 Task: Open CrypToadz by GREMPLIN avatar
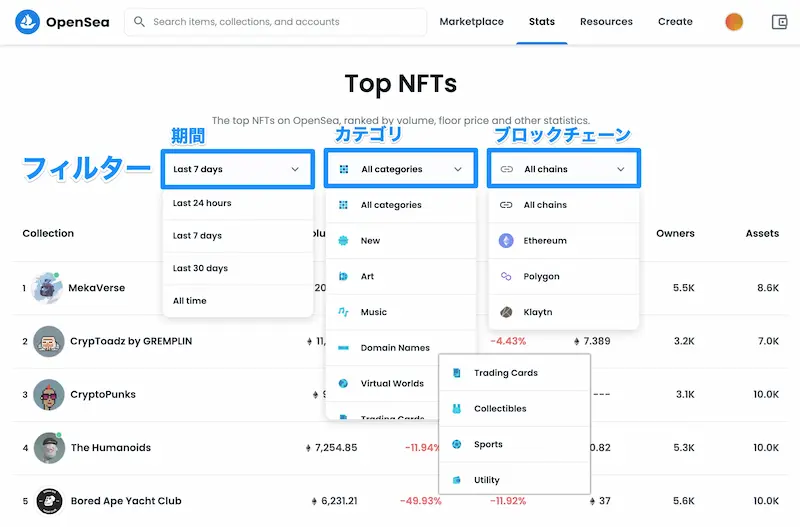coord(49,341)
